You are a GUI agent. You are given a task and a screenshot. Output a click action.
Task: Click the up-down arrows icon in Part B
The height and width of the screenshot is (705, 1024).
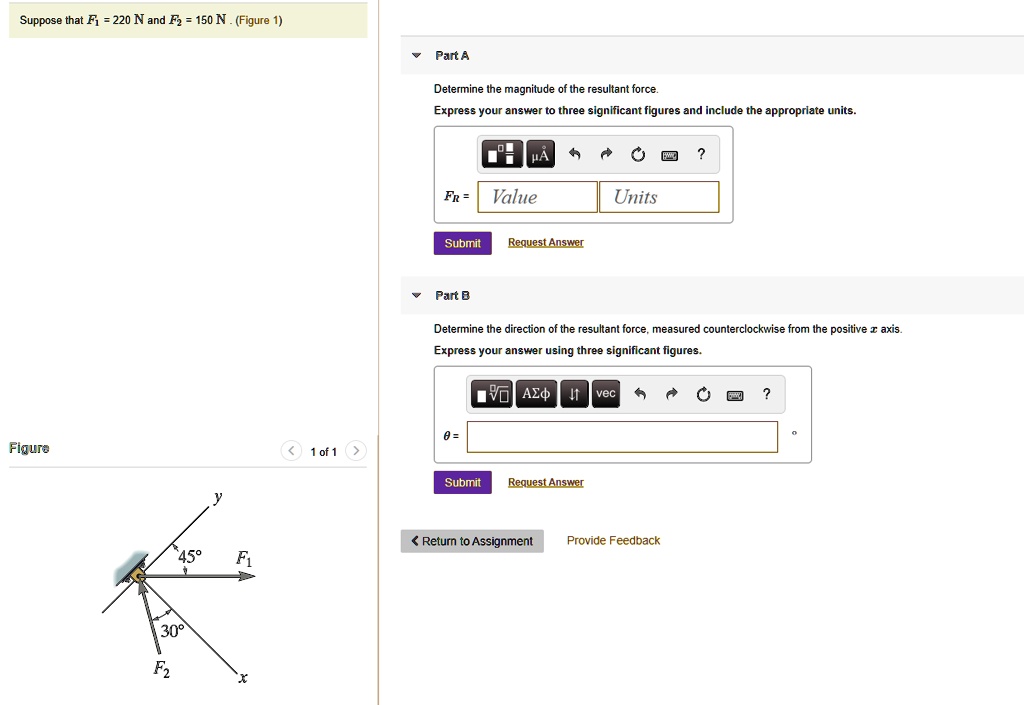[x=572, y=394]
